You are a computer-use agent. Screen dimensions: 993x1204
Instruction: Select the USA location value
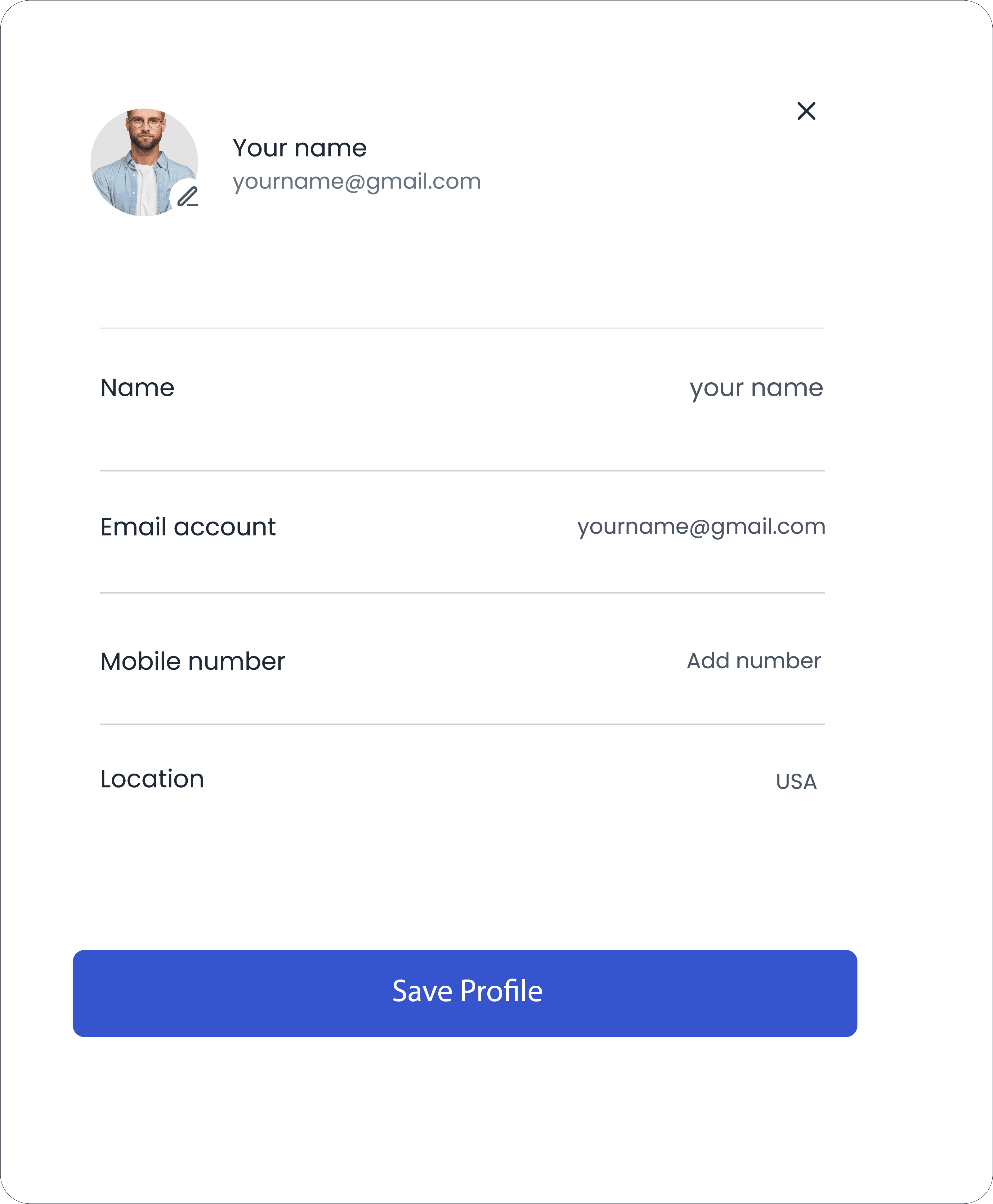click(796, 781)
